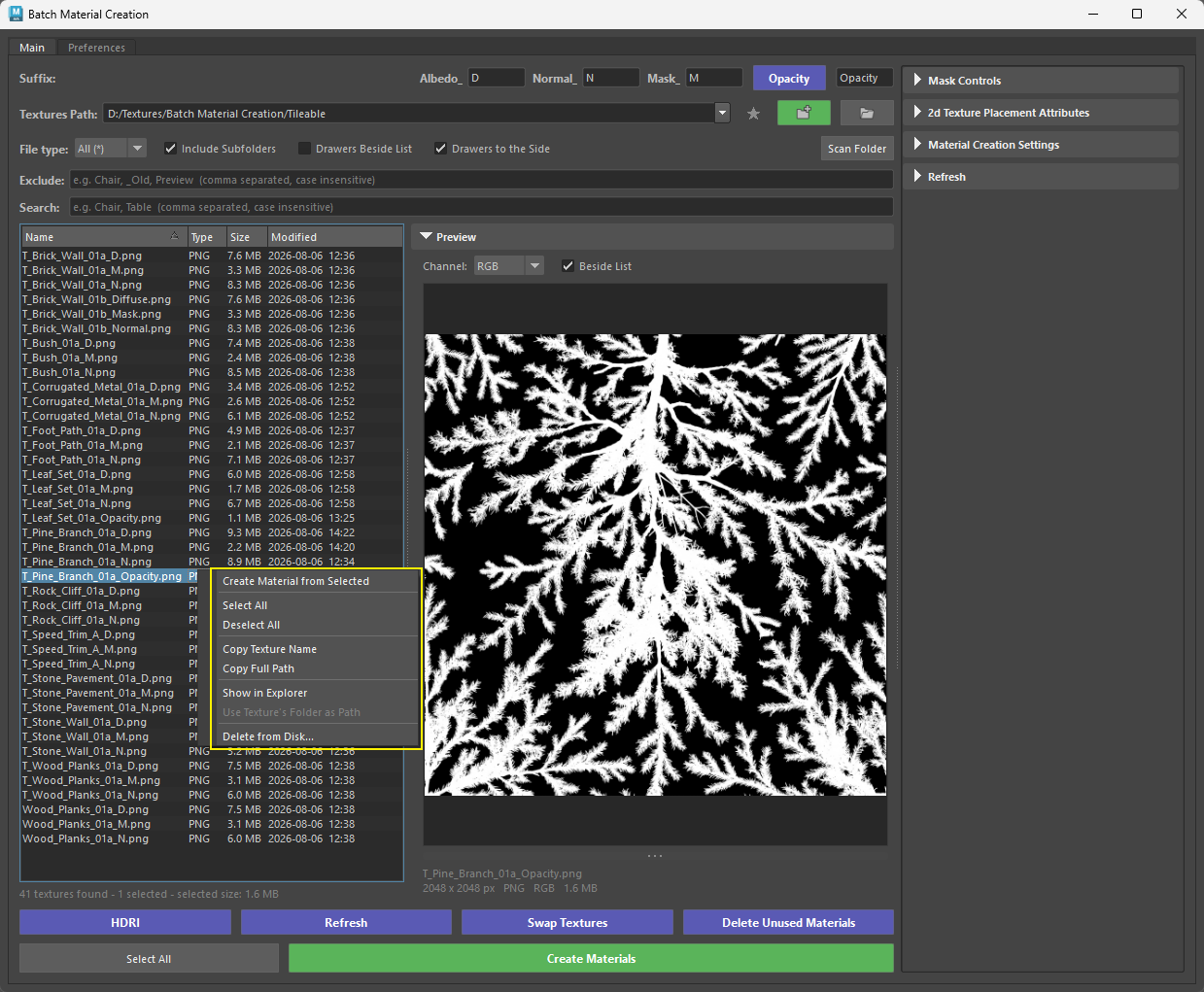The height and width of the screenshot is (992, 1204).
Task: Enable Drawers Beside List checkbox
Action: 304,149
